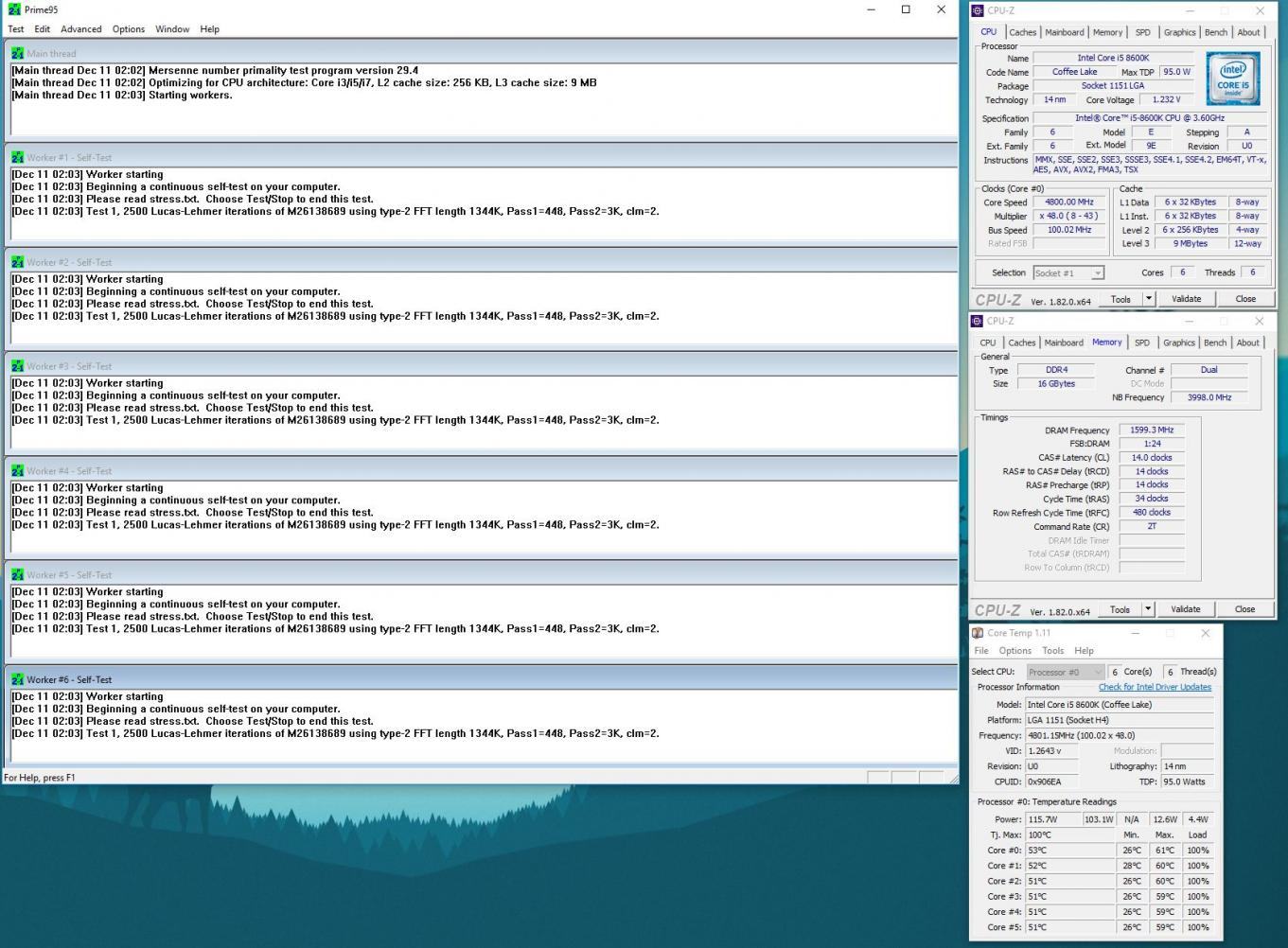
Task: Click the Multiplier x 48.0 (8 - 43) value
Action: pyautogui.click(x=1068, y=216)
